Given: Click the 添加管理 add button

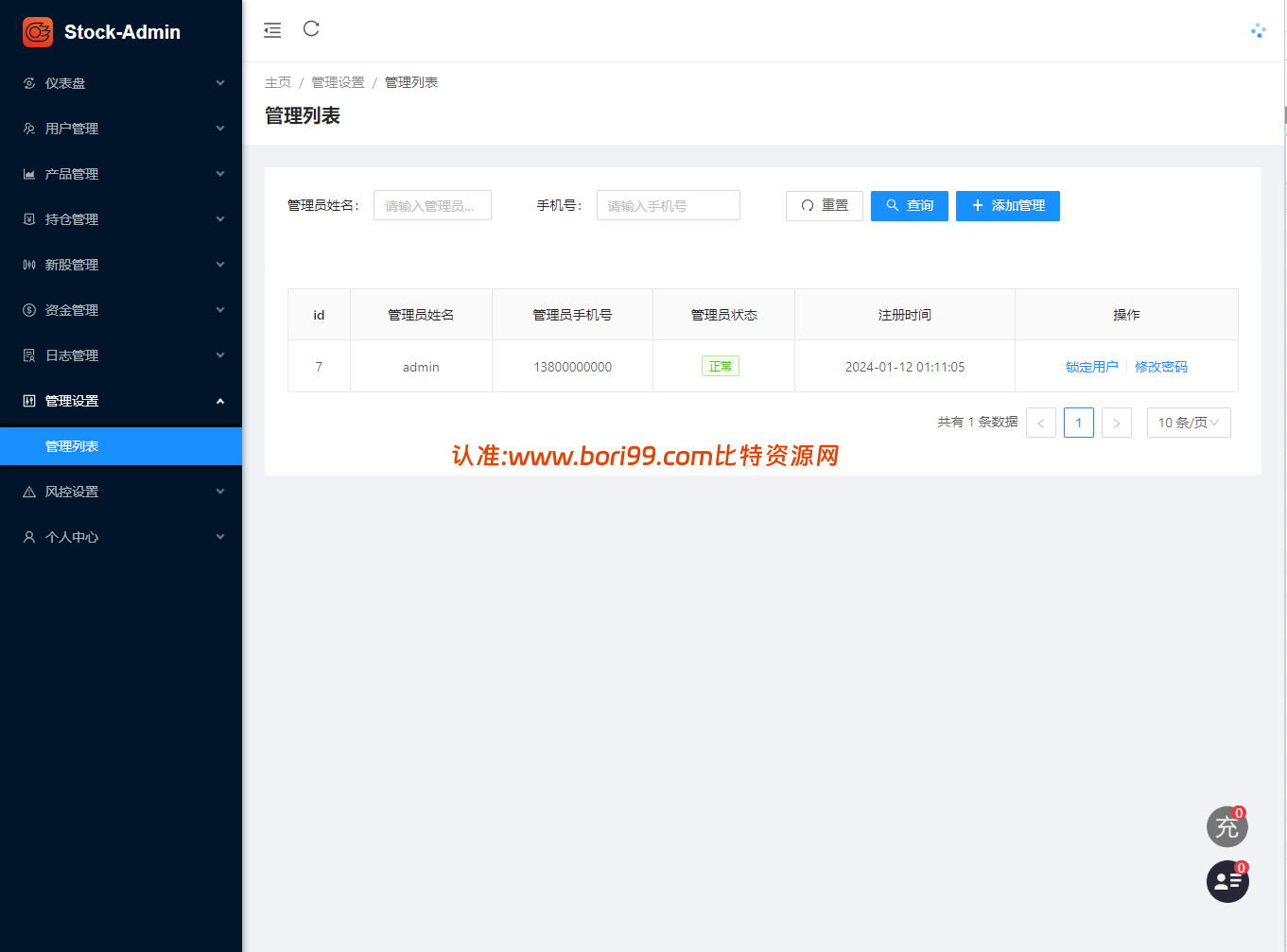Looking at the screenshot, I should click(x=1008, y=206).
